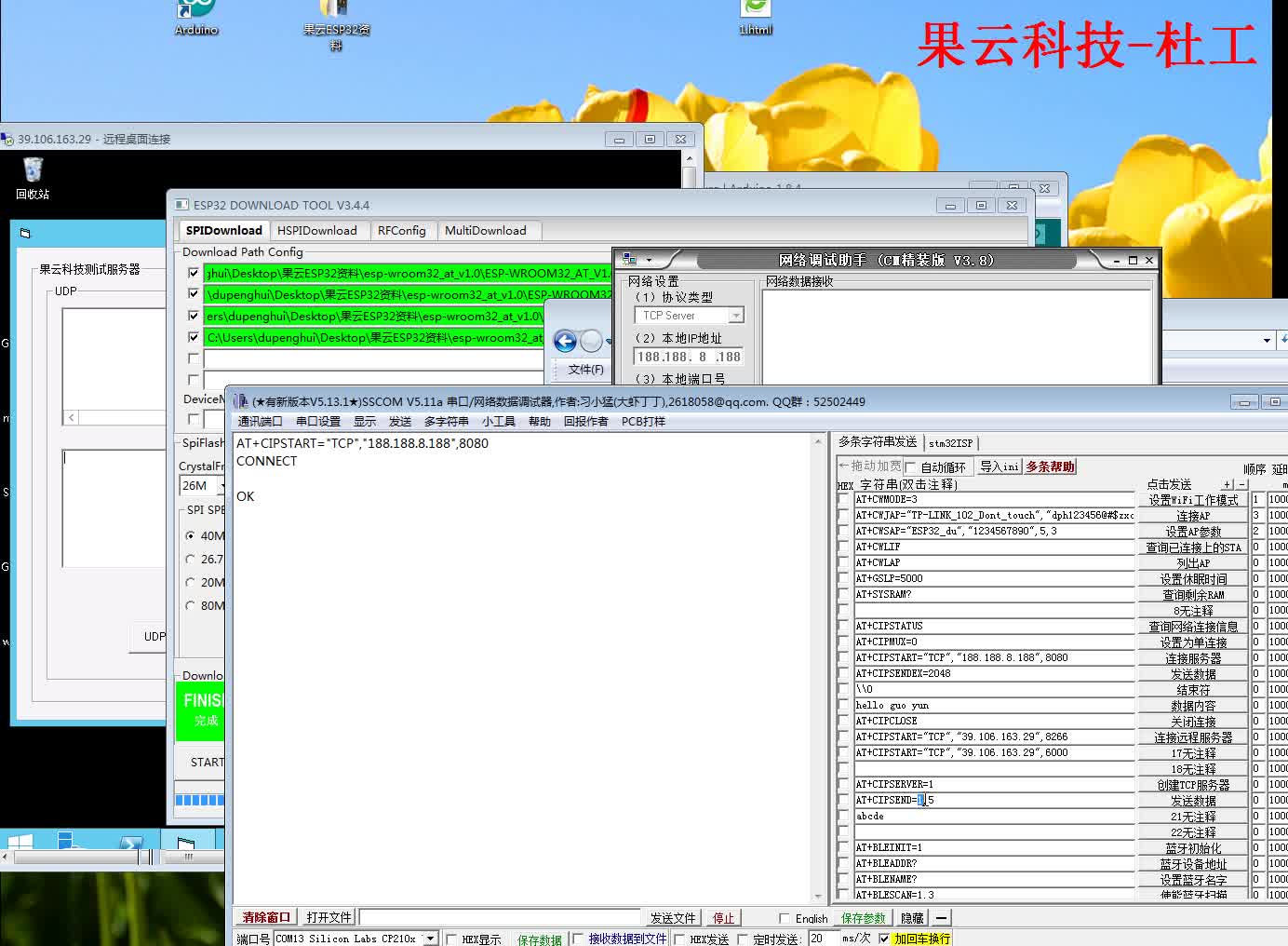Screen dimensions: 1288x946
Task: Uncheck the fourth download path checkbox (C:\Users)
Action: pyautogui.click(x=194, y=337)
